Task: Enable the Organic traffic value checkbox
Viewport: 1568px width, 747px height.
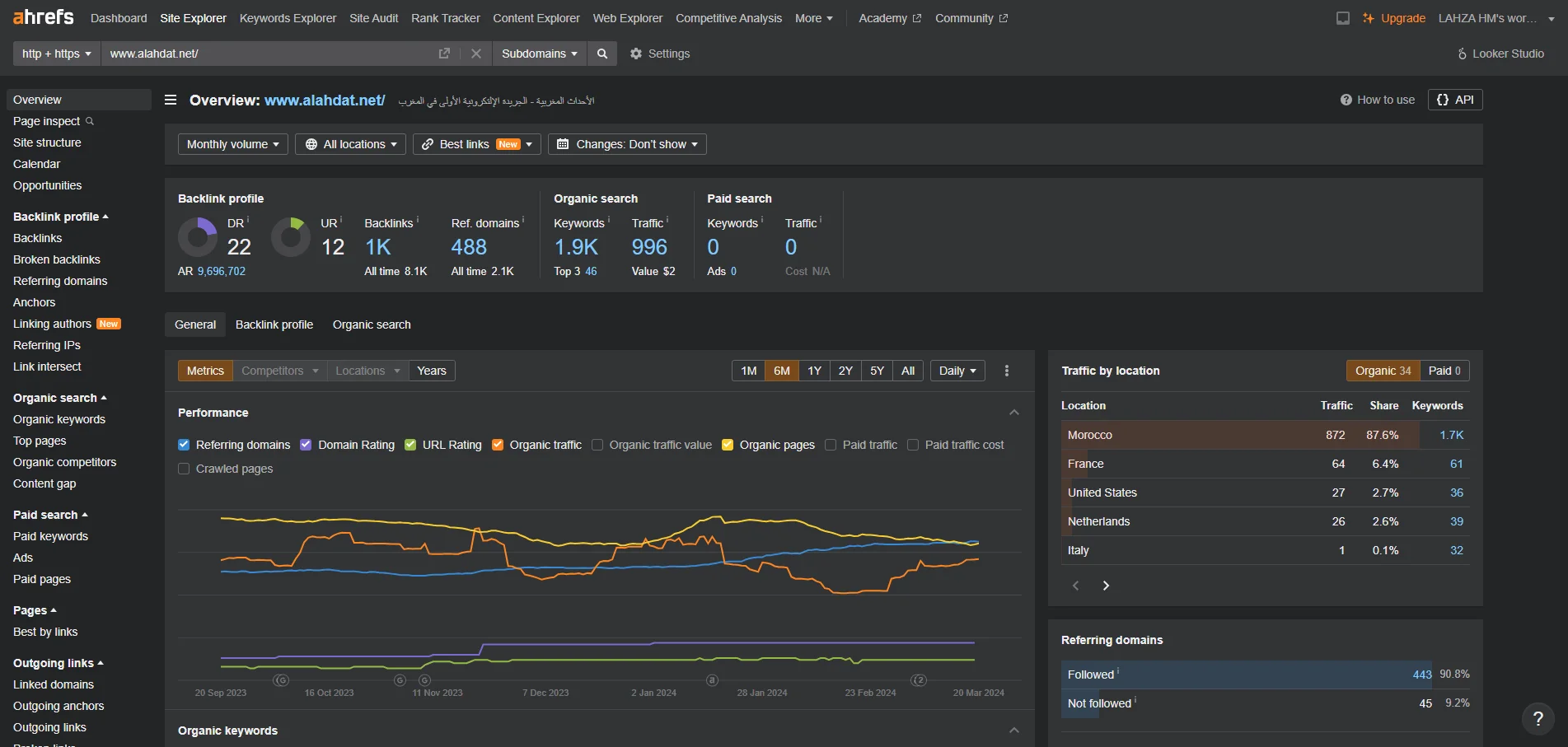Action: pos(597,445)
